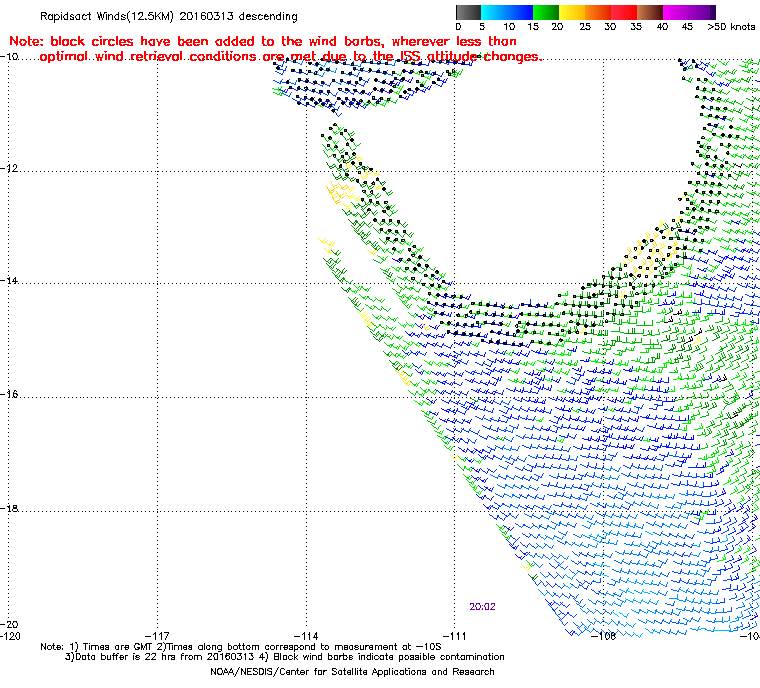Click the "-117" longitude axis label
The width and height of the screenshot is (760, 688).
tap(158, 636)
